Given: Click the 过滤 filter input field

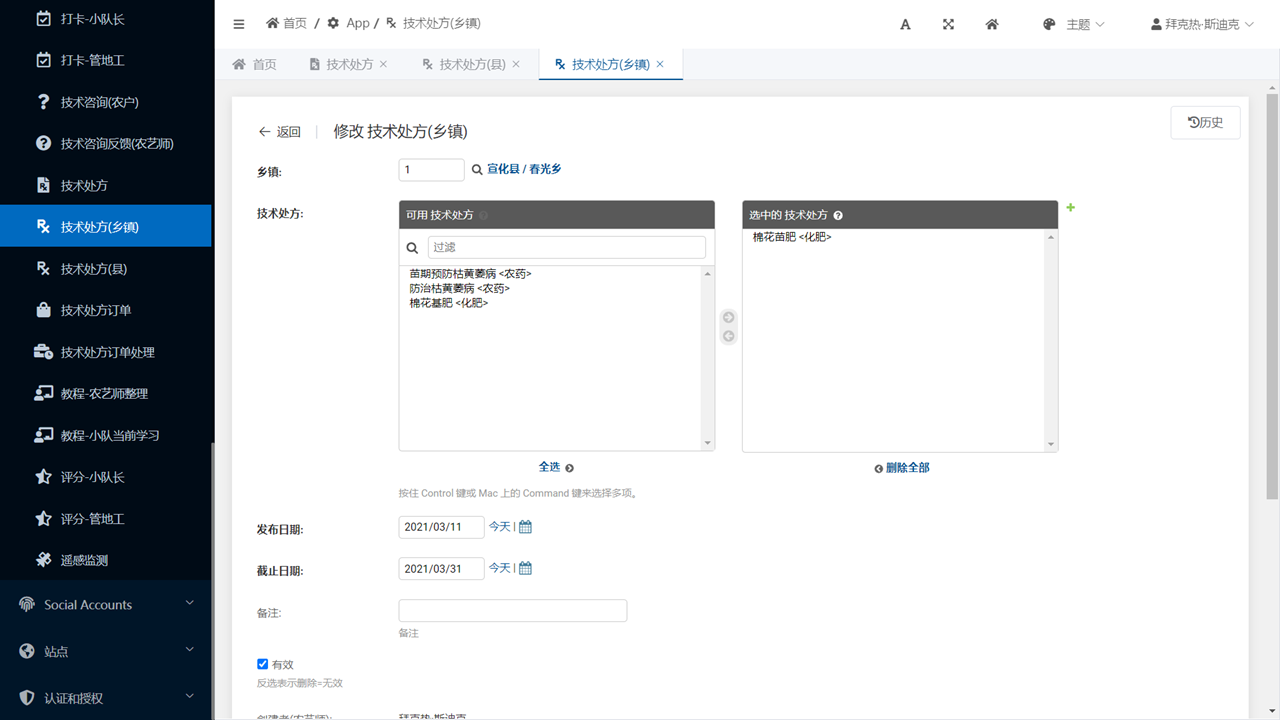Looking at the screenshot, I should tap(566, 247).
